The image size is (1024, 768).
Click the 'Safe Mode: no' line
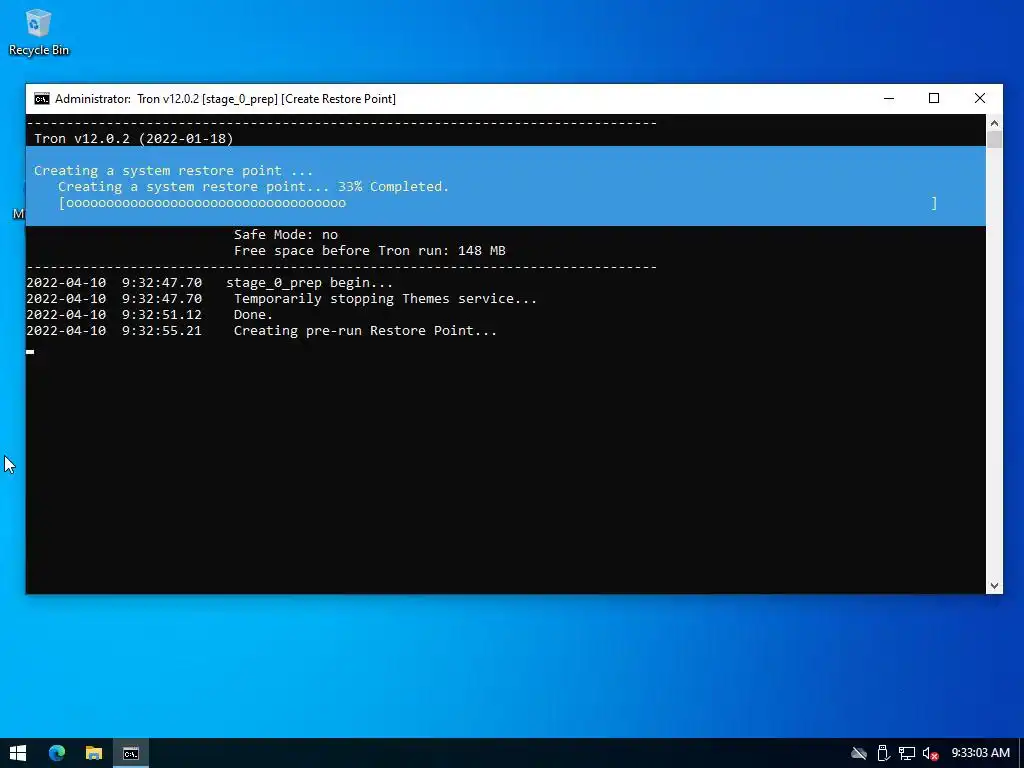[x=285, y=234]
